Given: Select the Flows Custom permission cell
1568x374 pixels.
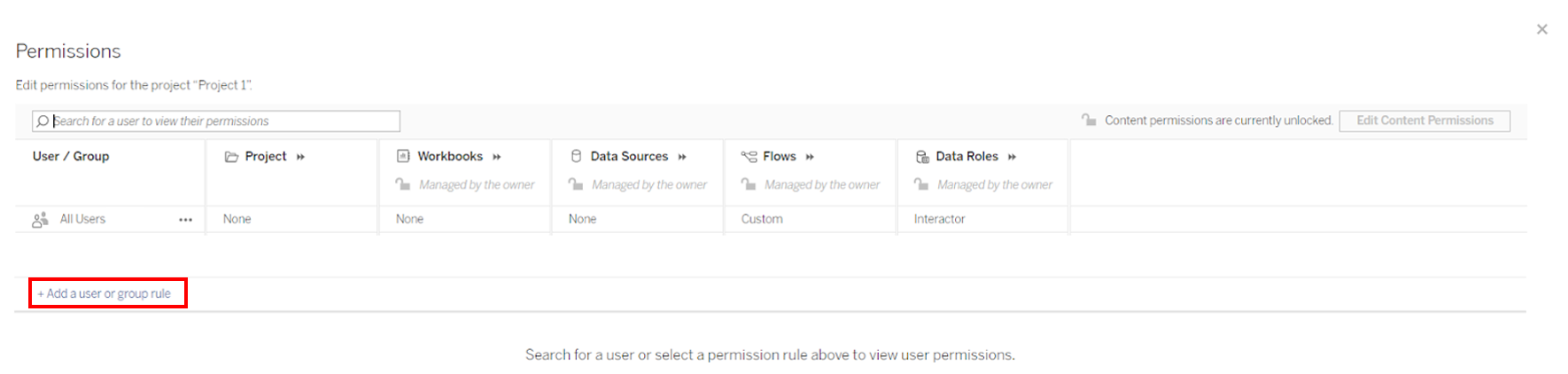Looking at the screenshot, I should coord(762,219).
